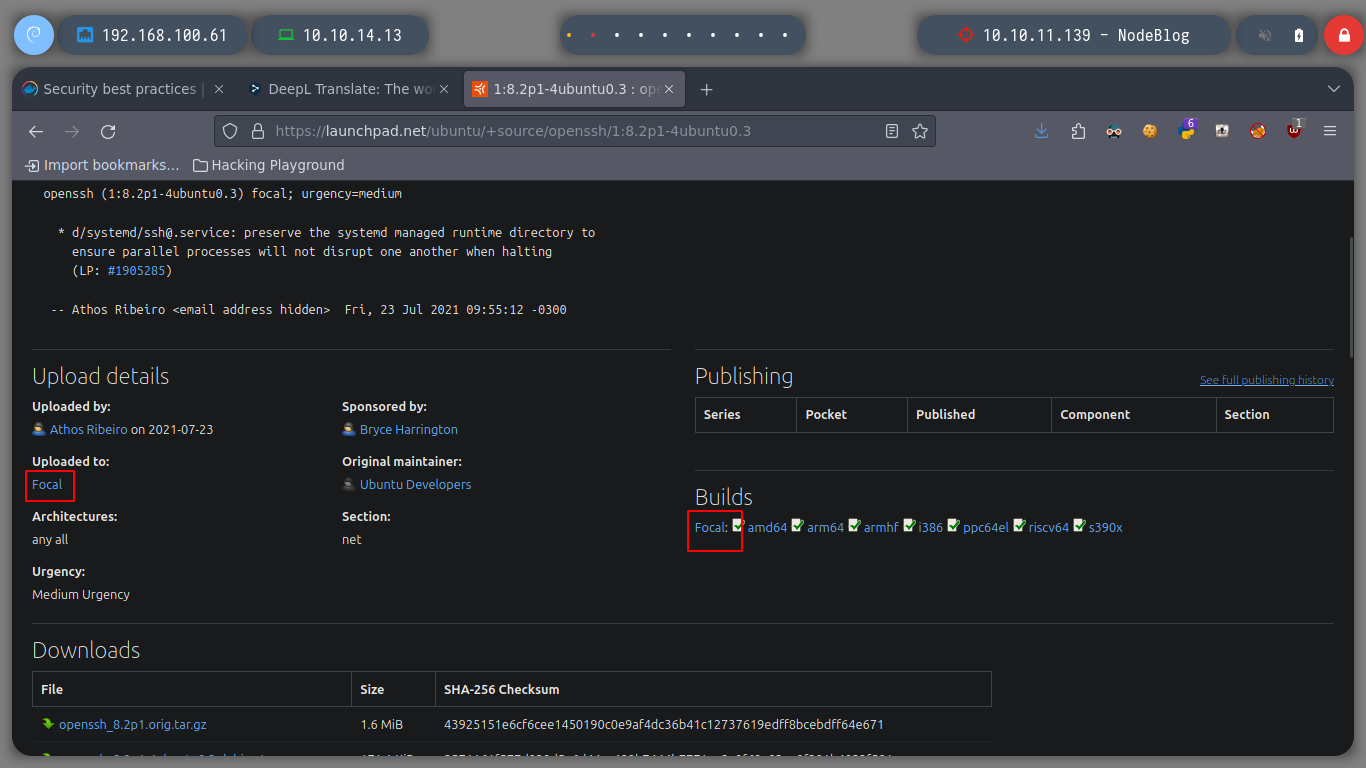The width and height of the screenshot is (1366, 768).
Task: Close the active 1:8.2p1-4ubuntu0.3 tab
Action: tap(669, 89)
